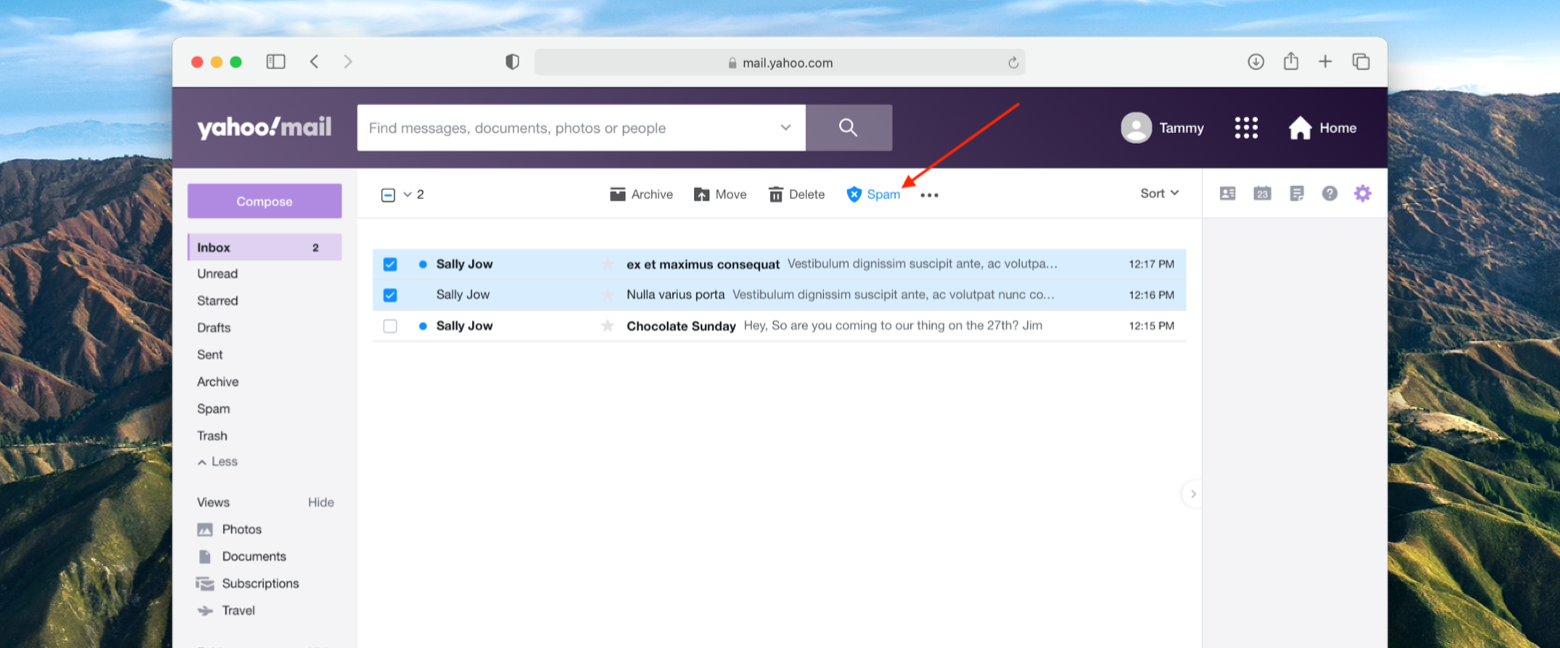Open selection options dropdown next to 2
The height and width of the screenshot is (648, 1560).
407,195
